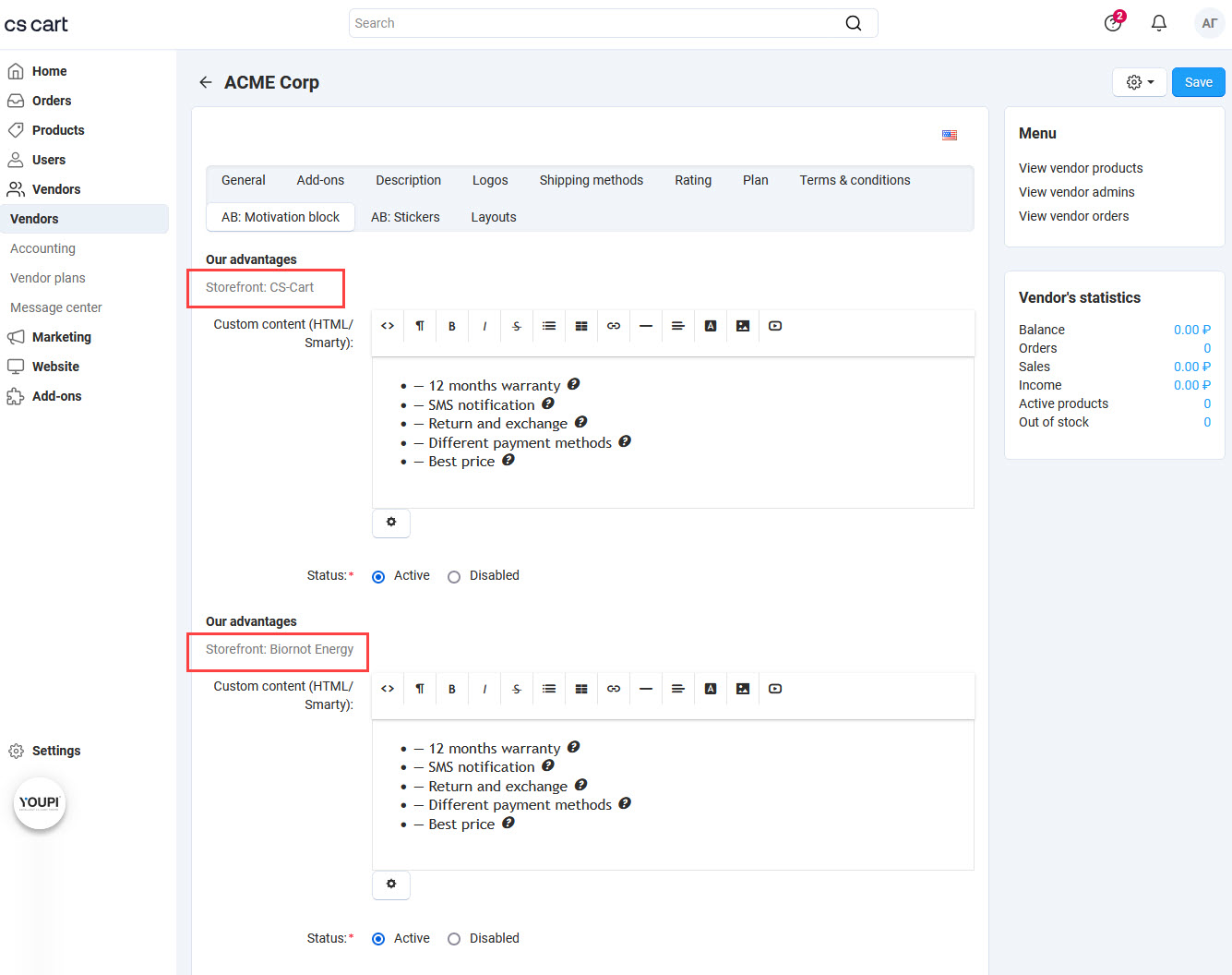The width and height of the screenshot is (1232, 975).
Task: Switch to the Shipping methods tab
Action: pyautogui.click(x=591, y=180)
